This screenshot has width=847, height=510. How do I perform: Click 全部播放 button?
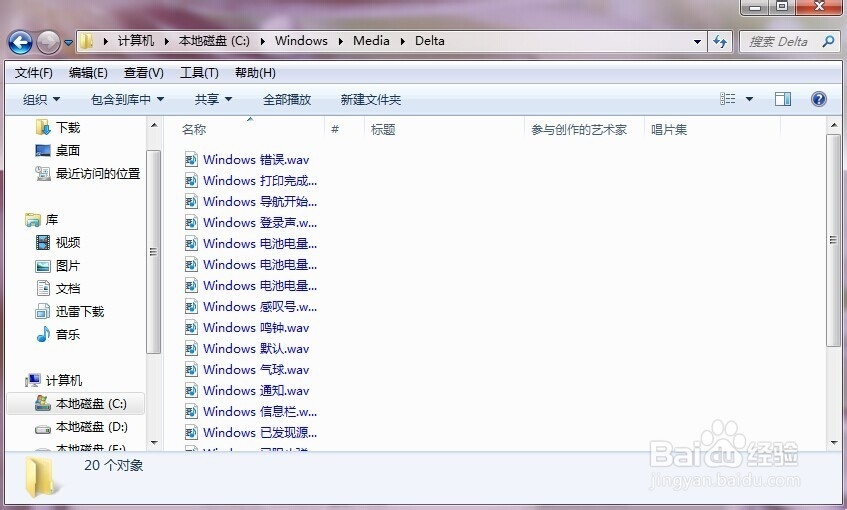pos(287,99)
